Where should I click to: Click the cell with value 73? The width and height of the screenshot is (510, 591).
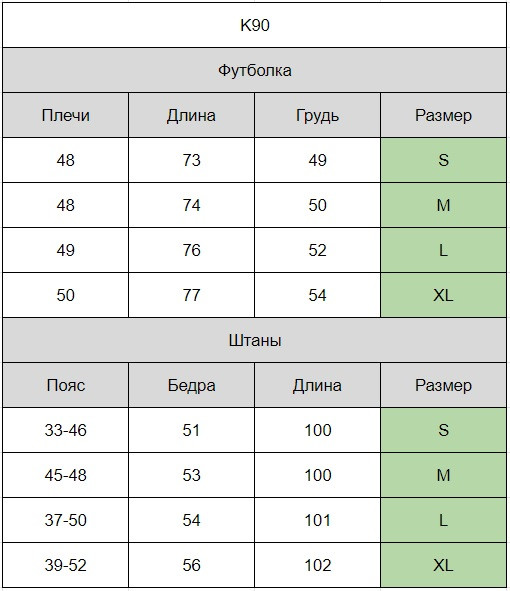click(191, 160)
